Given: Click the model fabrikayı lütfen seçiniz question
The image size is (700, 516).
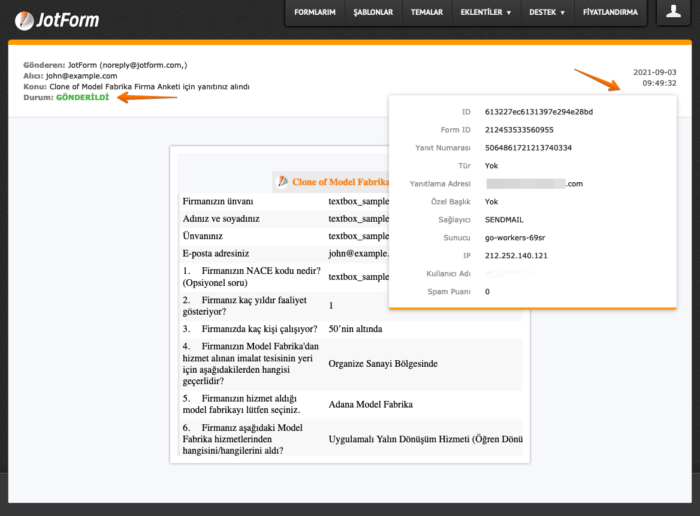Looking at the screenshot, I should pos(242,404).
